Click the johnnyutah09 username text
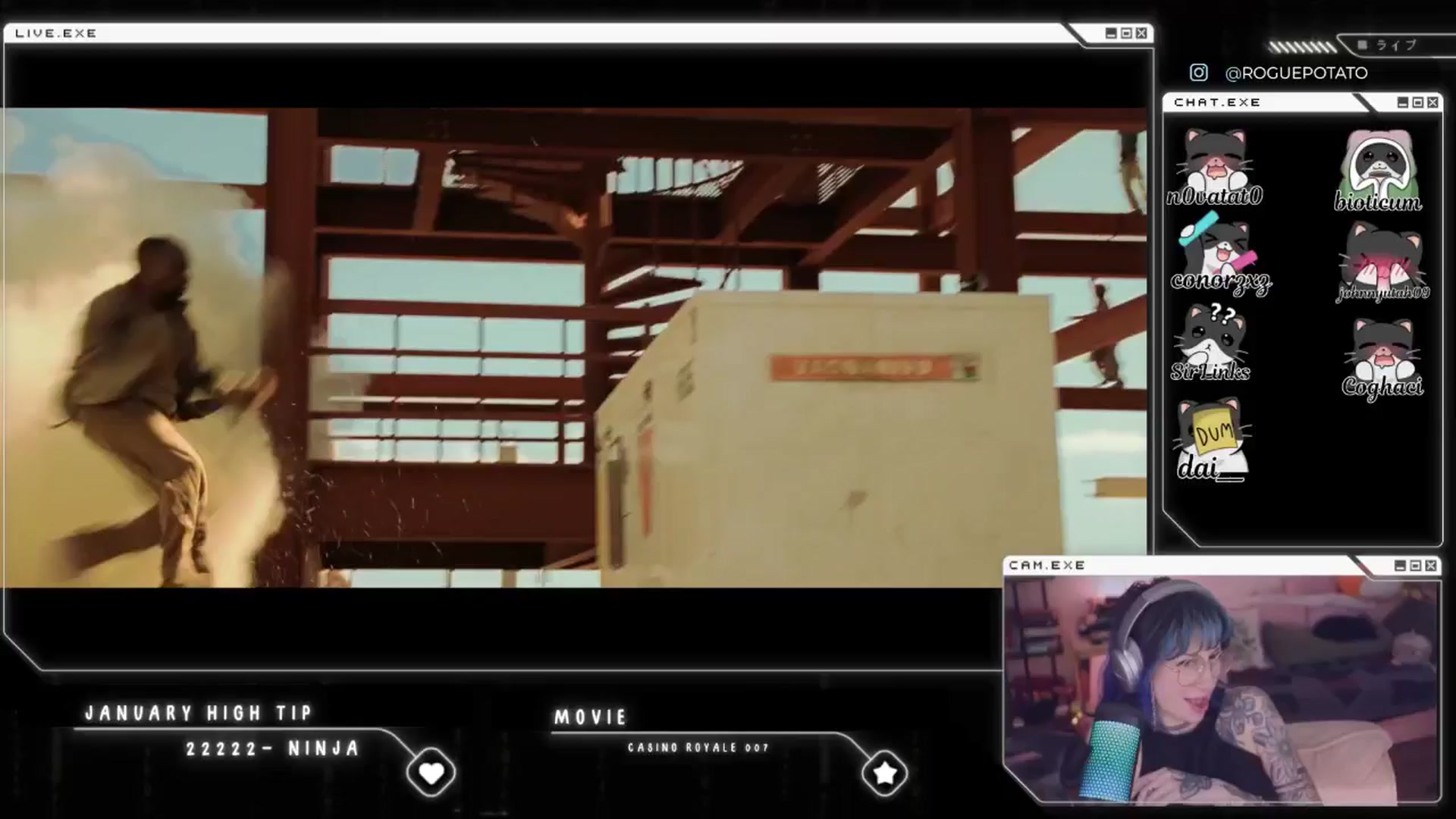Image resolution: width=1456 pixels, height=819 pixels. (1382, 293)
